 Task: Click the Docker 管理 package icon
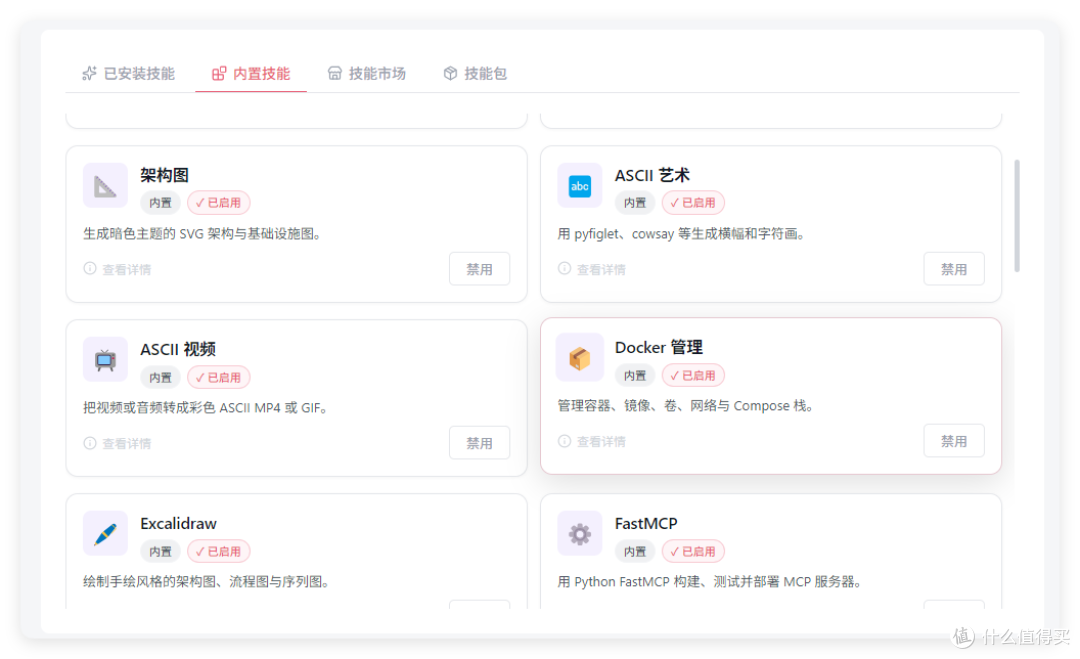(x=579, y=357)
